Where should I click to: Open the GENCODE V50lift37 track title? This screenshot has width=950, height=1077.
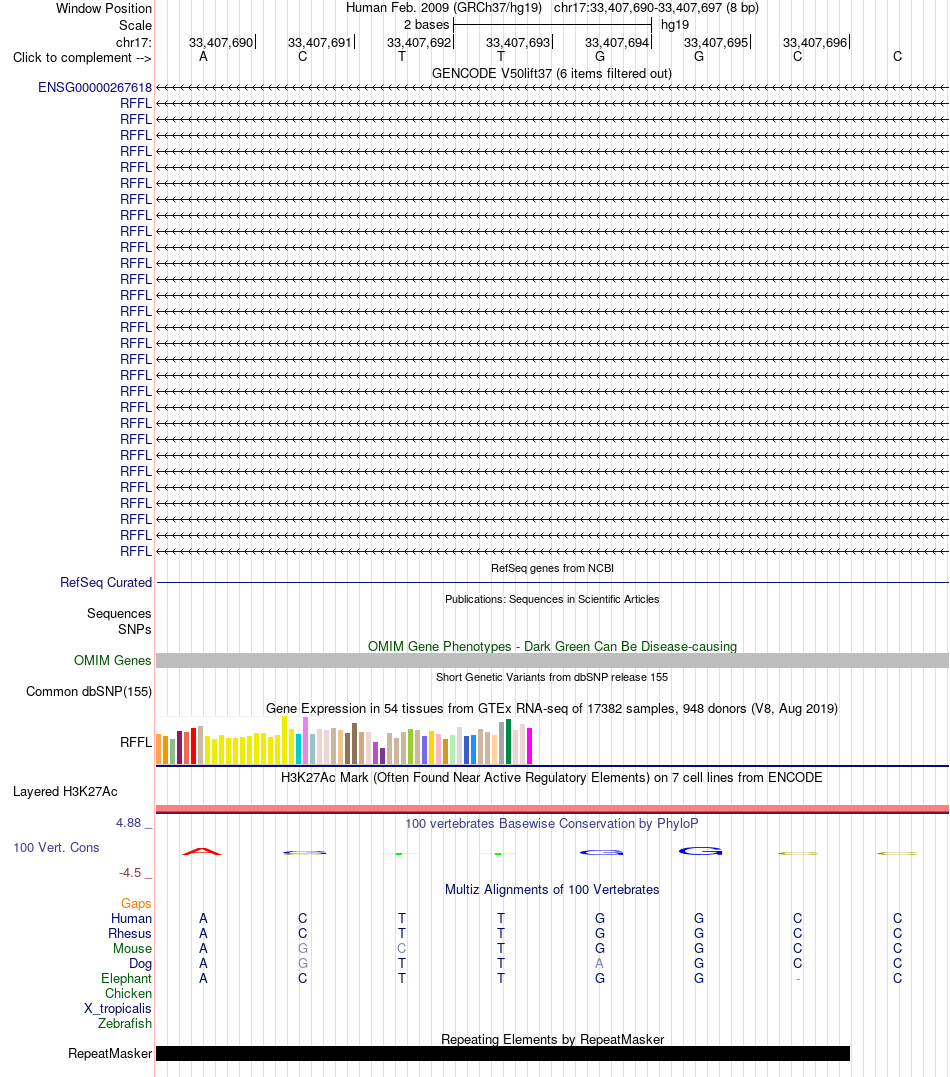coord(552,73)
